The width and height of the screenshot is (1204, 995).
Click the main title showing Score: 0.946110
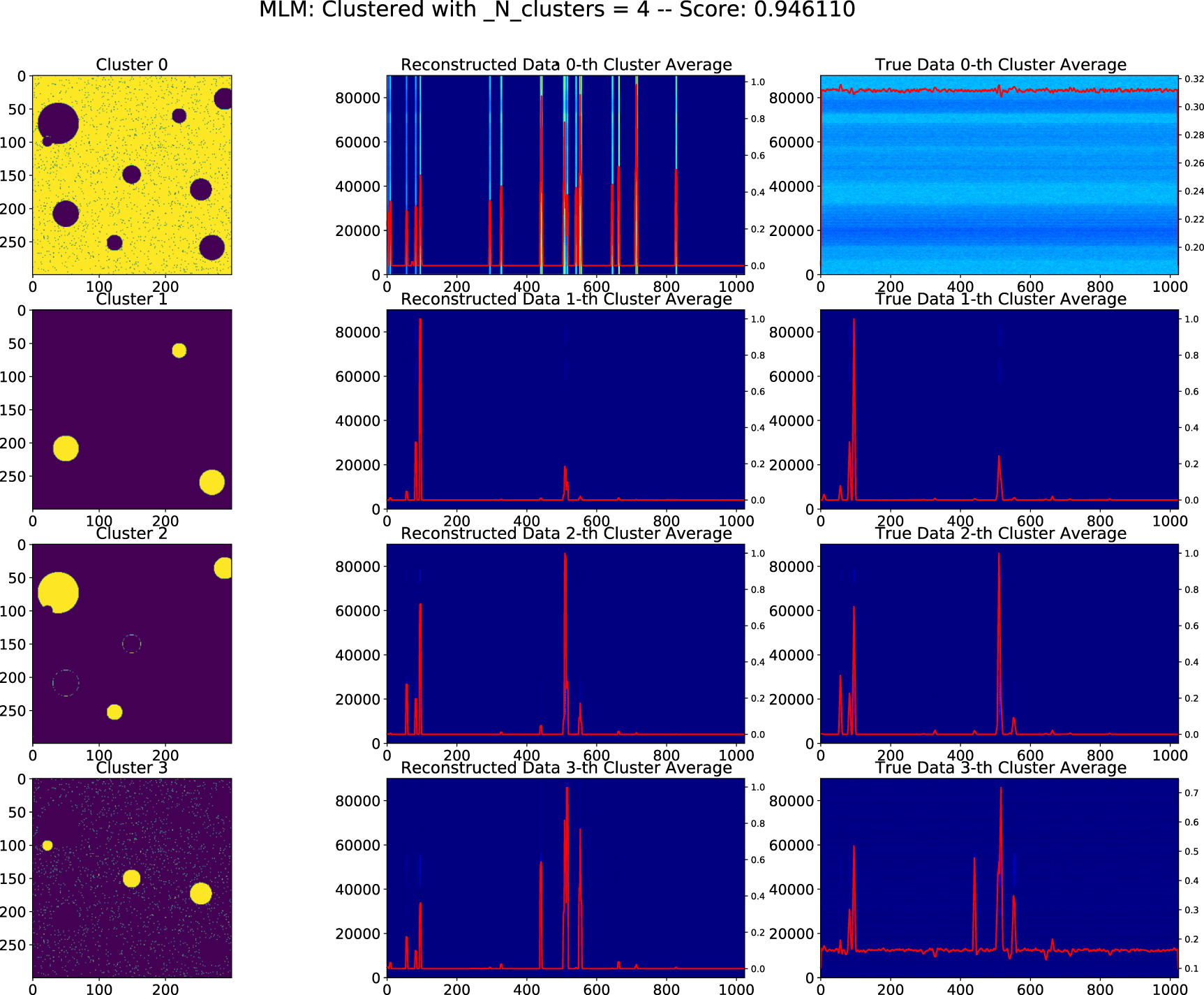pos(557,10)
